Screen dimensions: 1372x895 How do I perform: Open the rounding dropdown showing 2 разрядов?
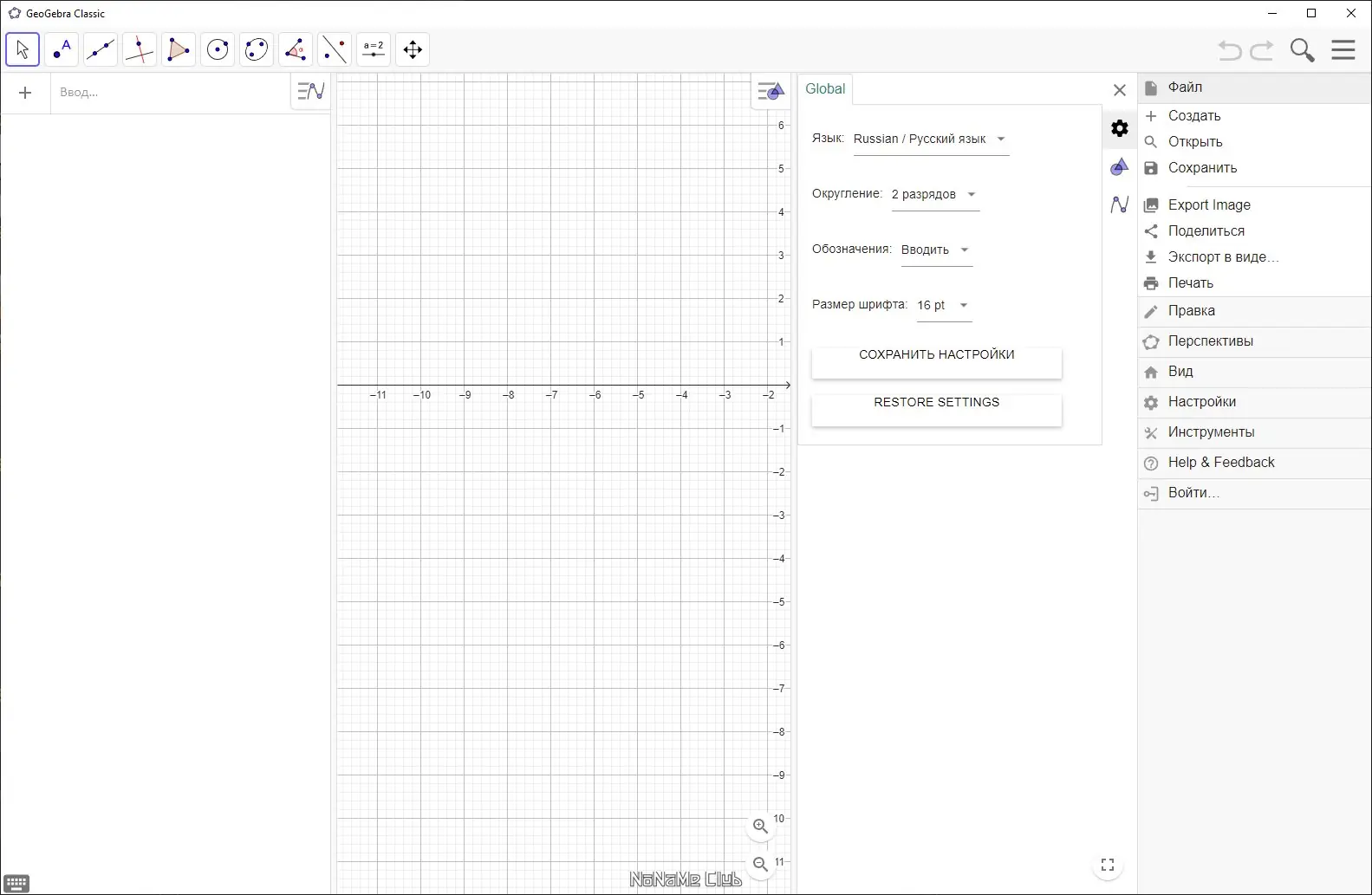tap(935, 195)
